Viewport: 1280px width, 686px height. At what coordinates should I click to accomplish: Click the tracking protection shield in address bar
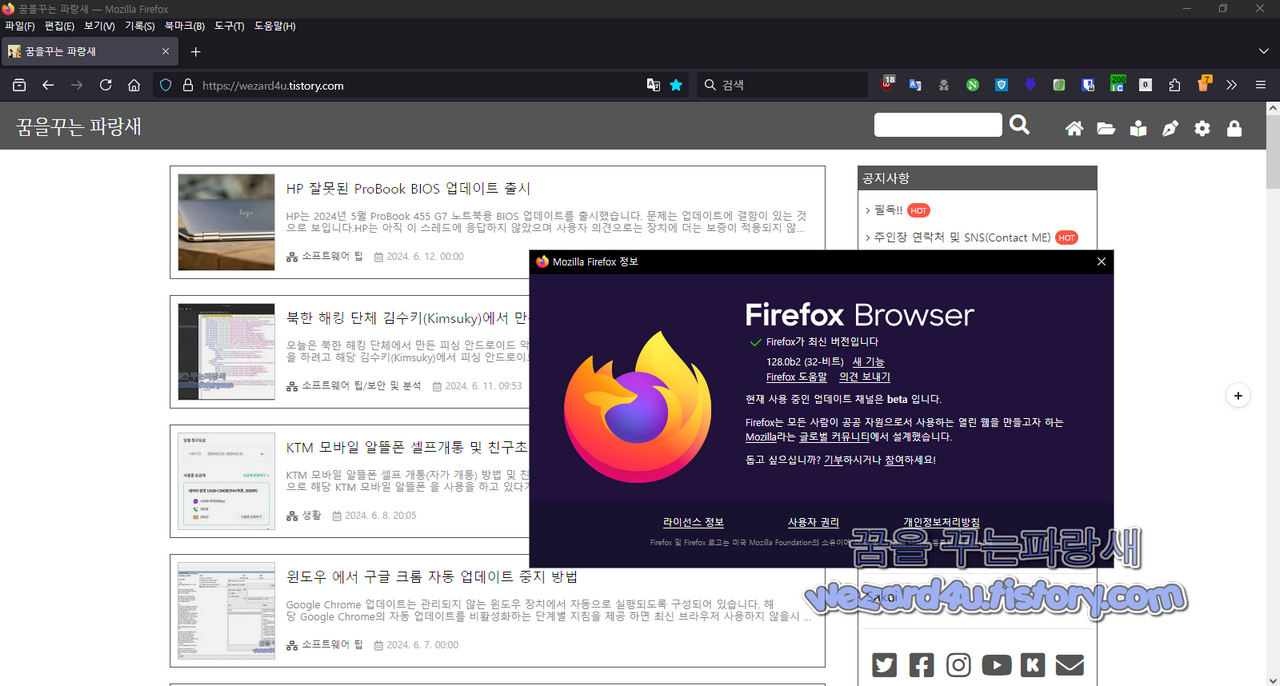click(x=166, y=85)
